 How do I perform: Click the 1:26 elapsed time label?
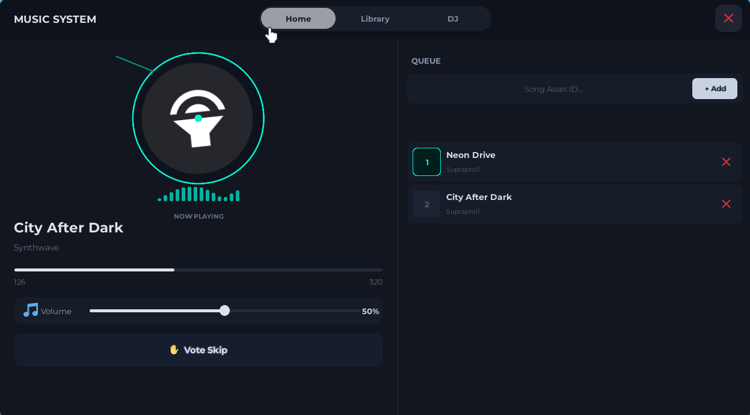[20, 282]
